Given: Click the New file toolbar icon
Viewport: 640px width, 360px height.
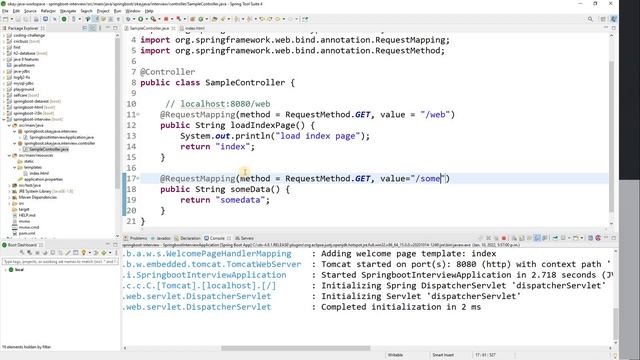Looking at the screenshot, I should click(6, 19).
